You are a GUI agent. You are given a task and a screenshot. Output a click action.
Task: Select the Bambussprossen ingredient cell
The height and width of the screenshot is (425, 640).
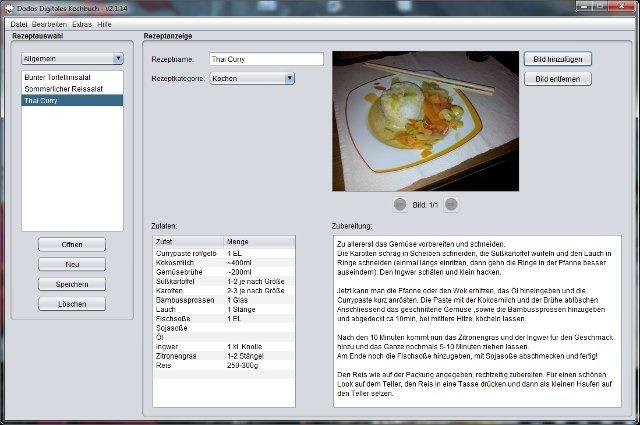pos(189,300)
